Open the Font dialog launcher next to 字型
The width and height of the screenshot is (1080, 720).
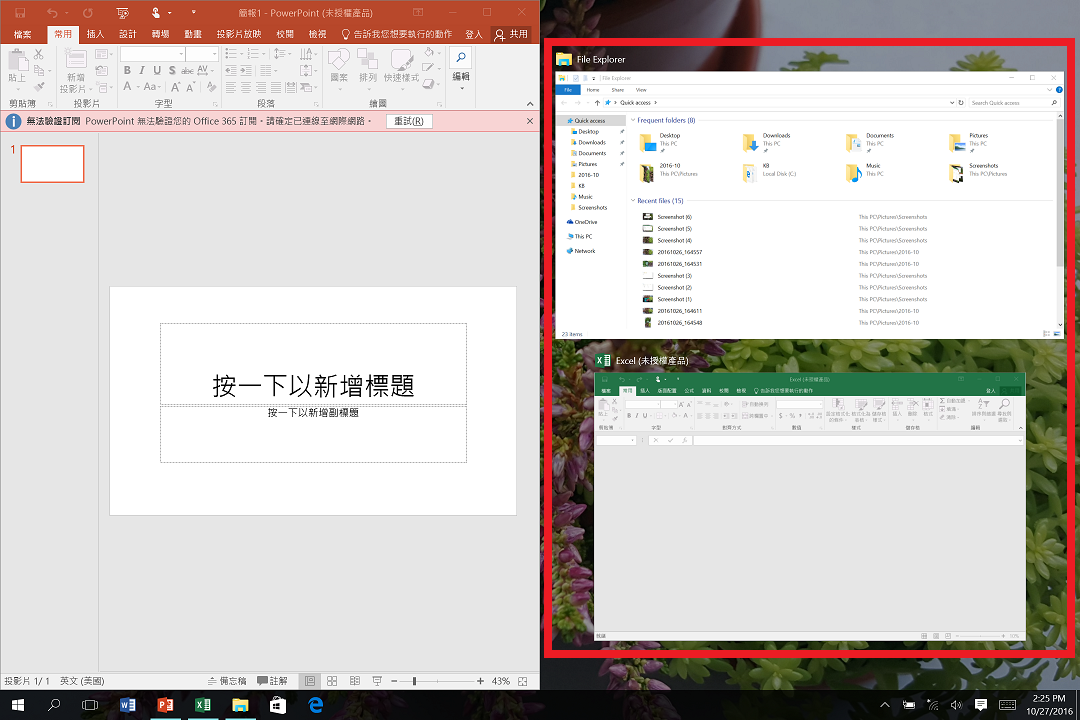tap(215, 104)
